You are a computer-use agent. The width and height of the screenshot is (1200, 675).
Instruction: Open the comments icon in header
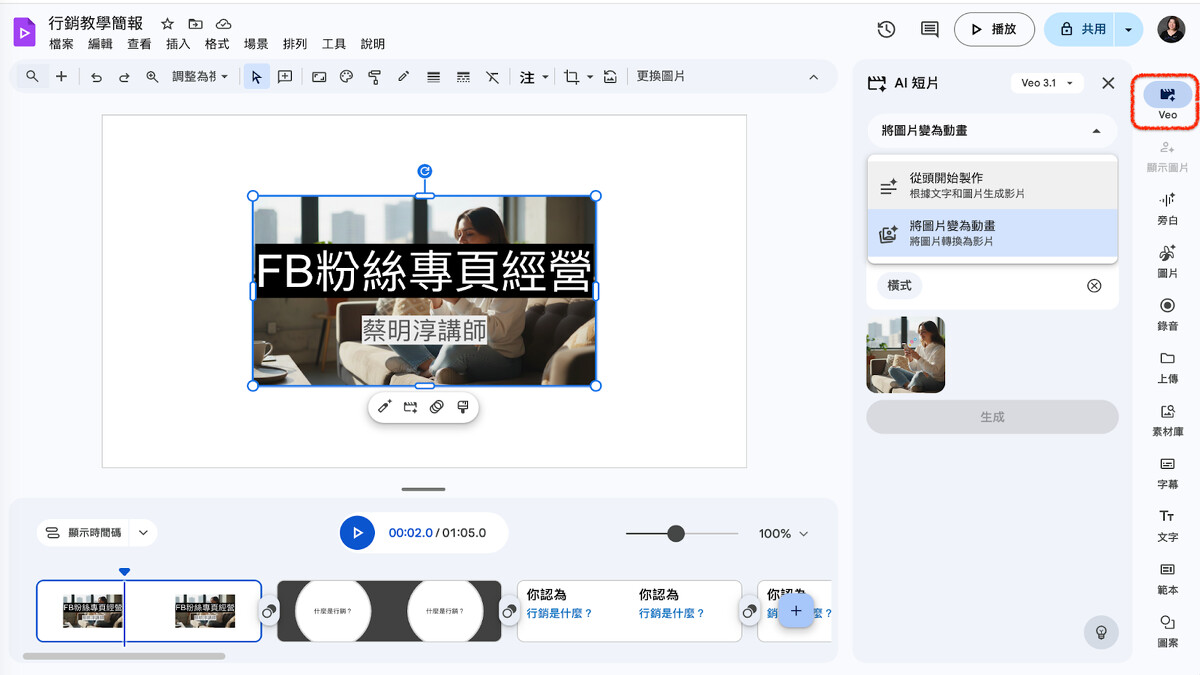pos(929,30)
